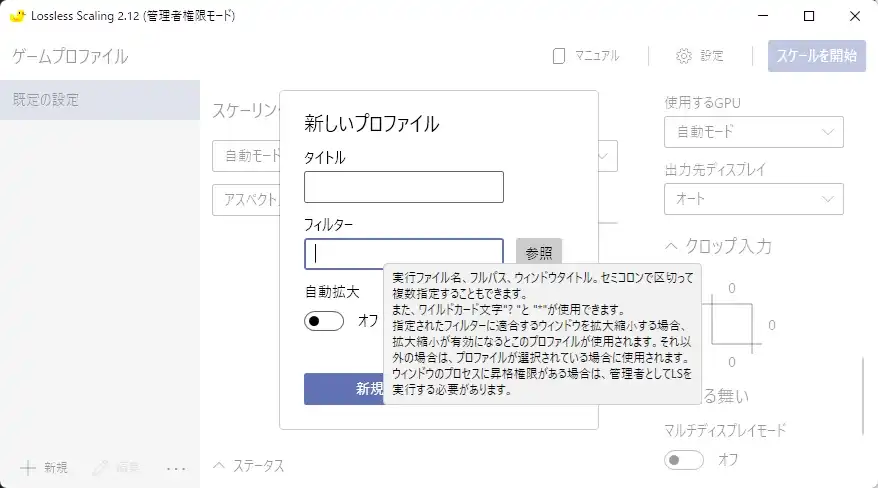Image resolution: width=878 pixels, height=488 pixels.
Task: Click the 参照 browse button
Action: [539, 254]
